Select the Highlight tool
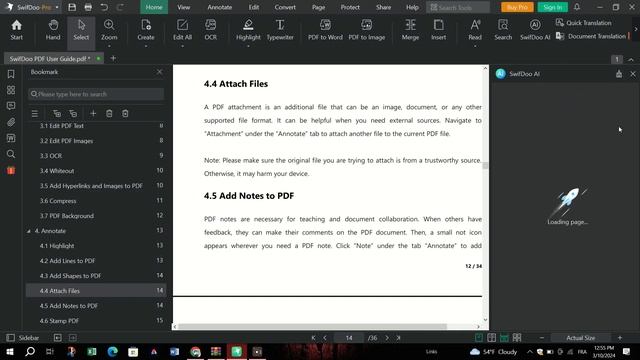 pos(248,30)
